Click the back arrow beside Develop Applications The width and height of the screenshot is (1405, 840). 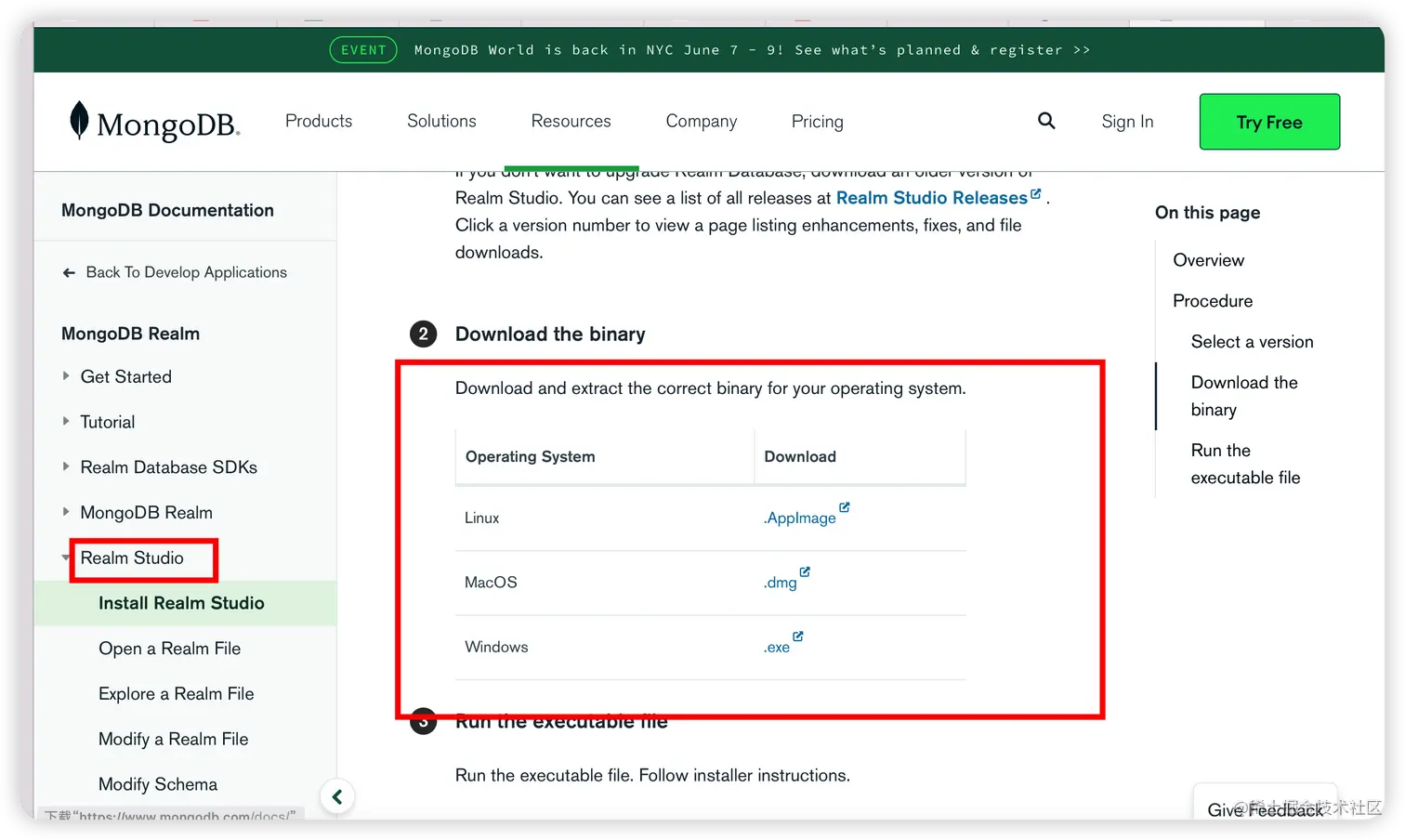click(x=69, y=272)
